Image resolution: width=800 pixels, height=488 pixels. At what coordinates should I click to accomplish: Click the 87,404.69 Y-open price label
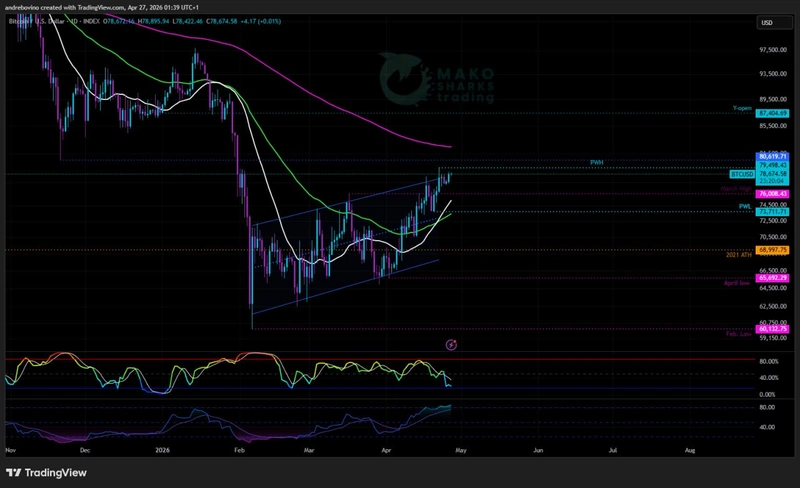[774, 115]
